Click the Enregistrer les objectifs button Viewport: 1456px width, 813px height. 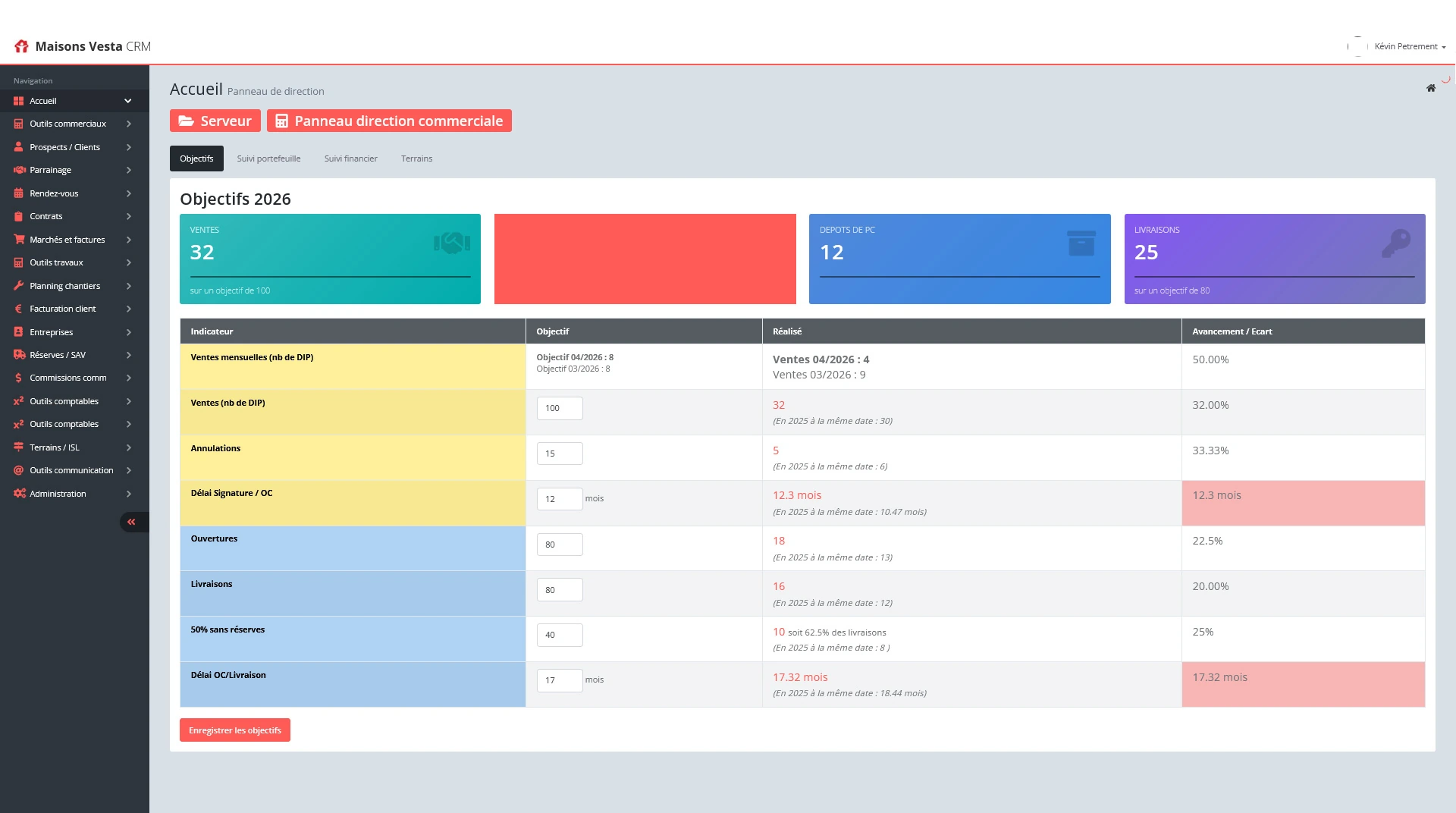pos(234,730)
